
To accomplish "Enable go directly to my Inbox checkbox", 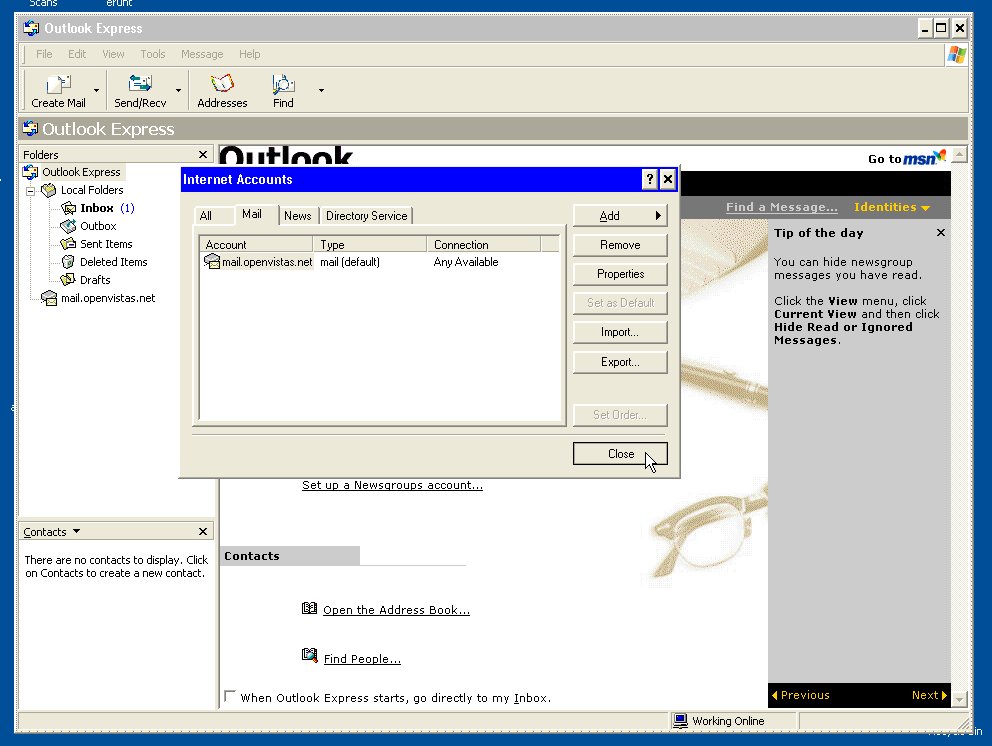I will tap(230, 697).
